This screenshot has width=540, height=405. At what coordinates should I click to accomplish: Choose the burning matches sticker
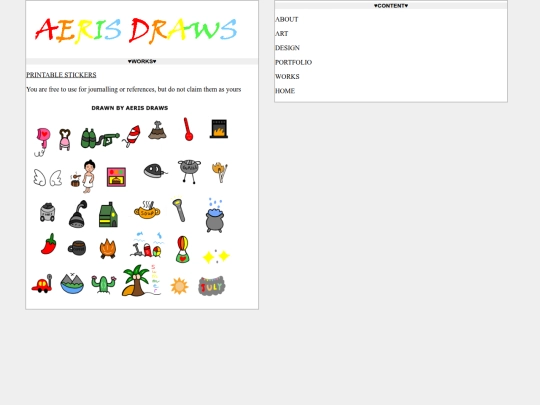(x=220, y=172)
